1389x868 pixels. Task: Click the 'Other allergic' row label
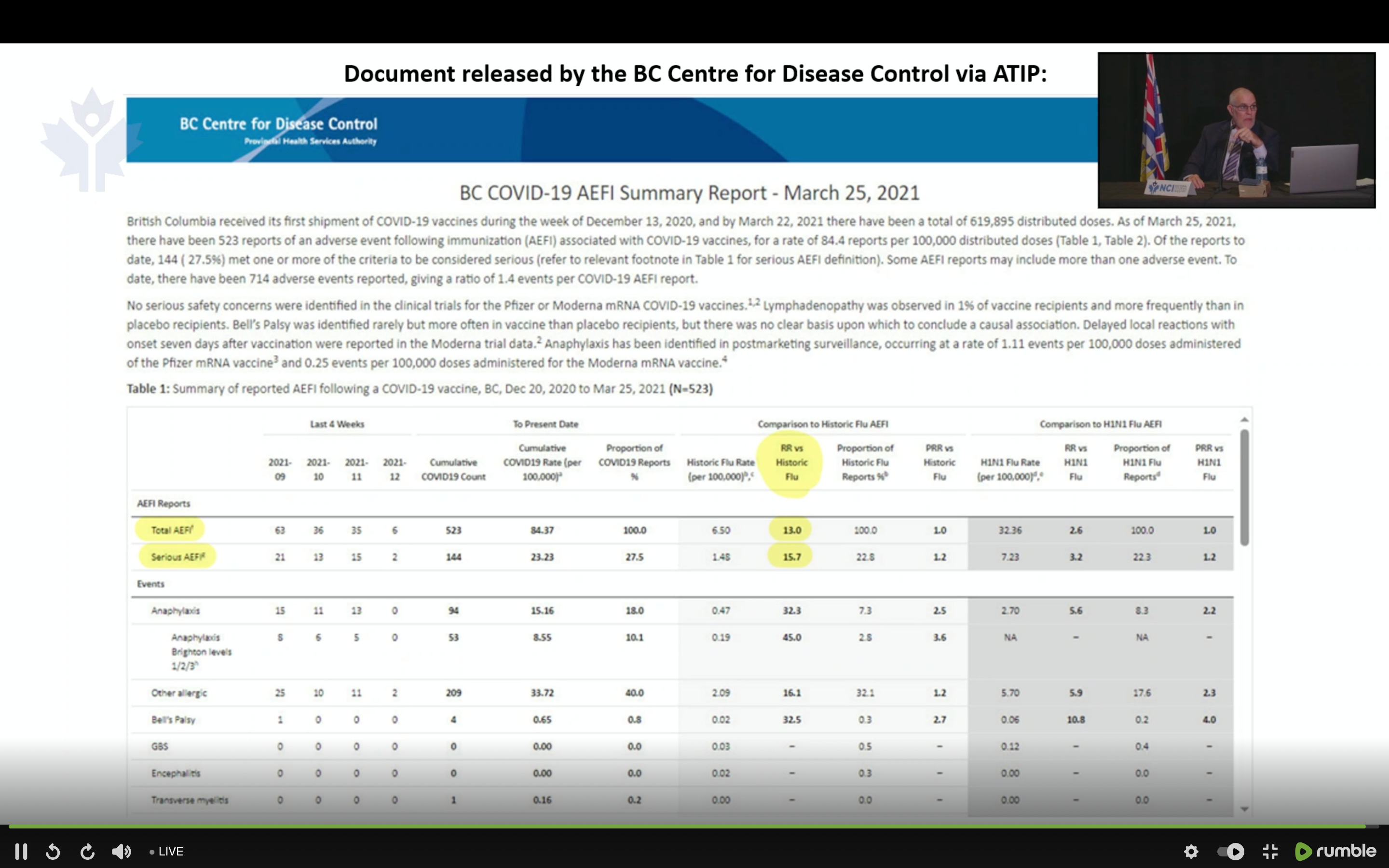[179, 693]
